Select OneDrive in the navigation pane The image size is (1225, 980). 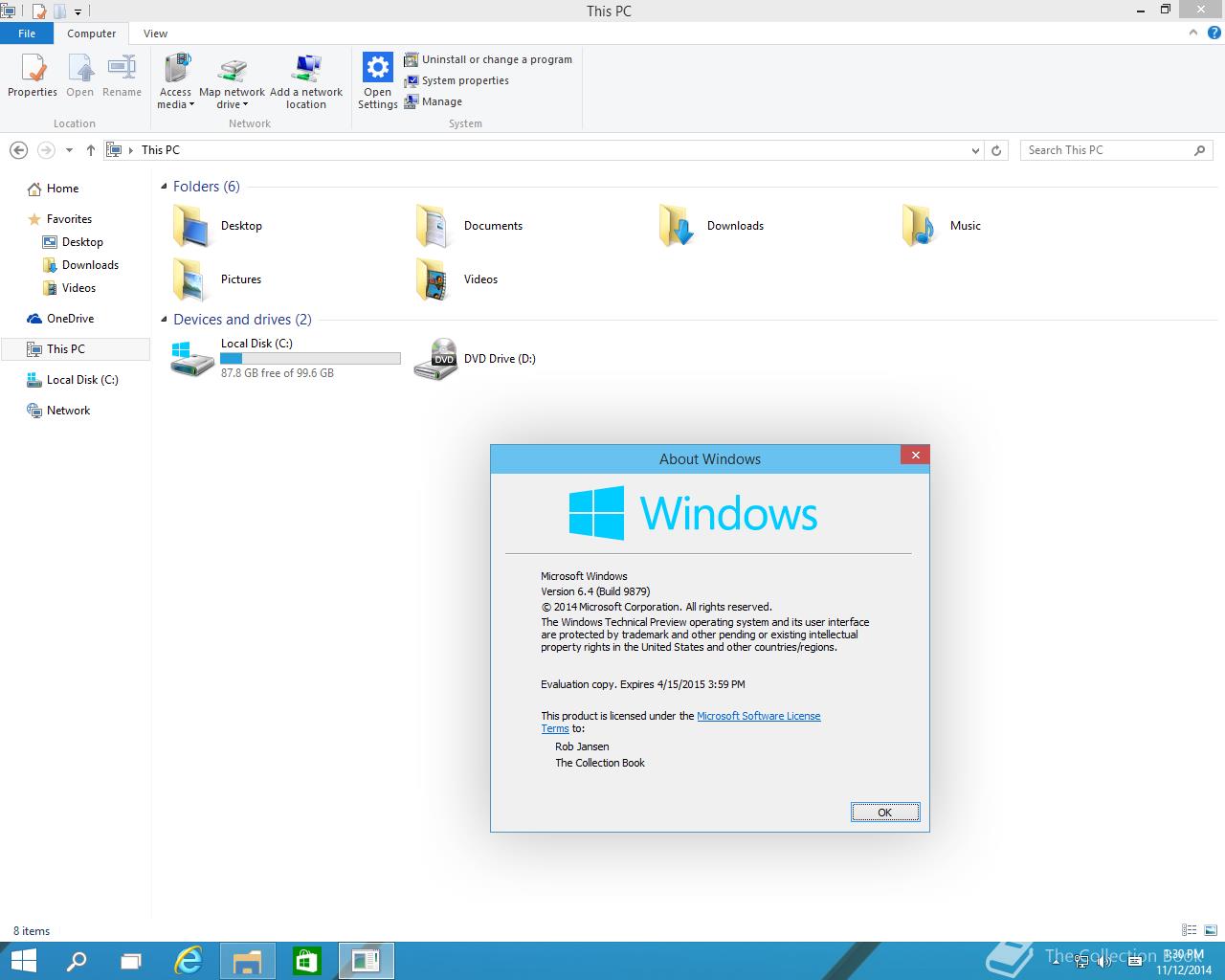(60, 319)
